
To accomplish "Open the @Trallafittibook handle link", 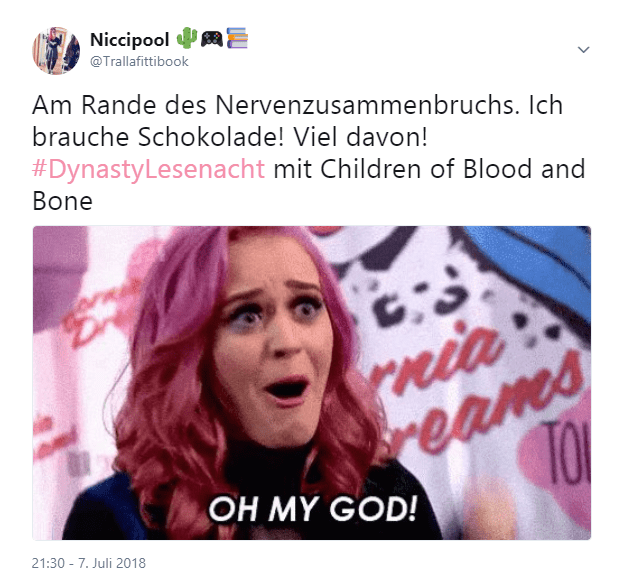I will [x=139, y=62].
